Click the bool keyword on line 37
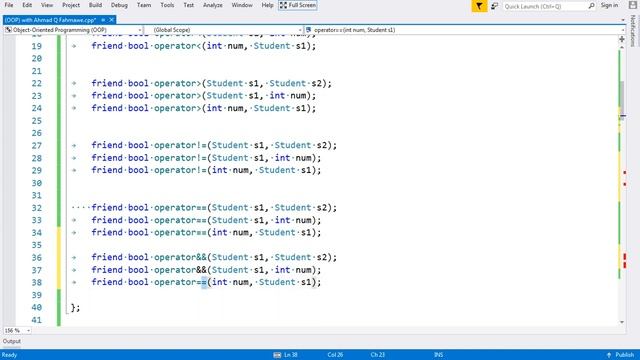Viewport: 640px width, 360px height. click(138, 270)
